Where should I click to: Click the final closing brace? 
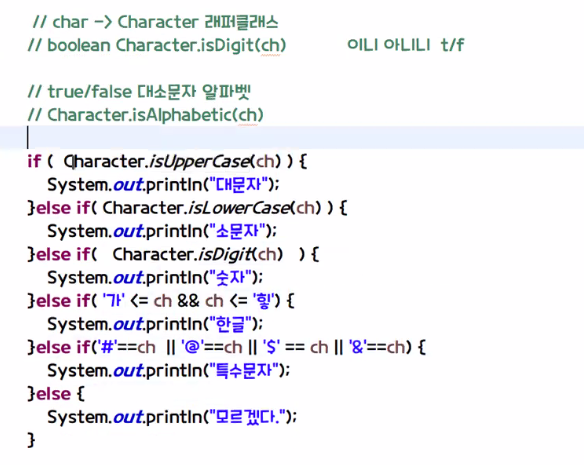coord(31,440)
